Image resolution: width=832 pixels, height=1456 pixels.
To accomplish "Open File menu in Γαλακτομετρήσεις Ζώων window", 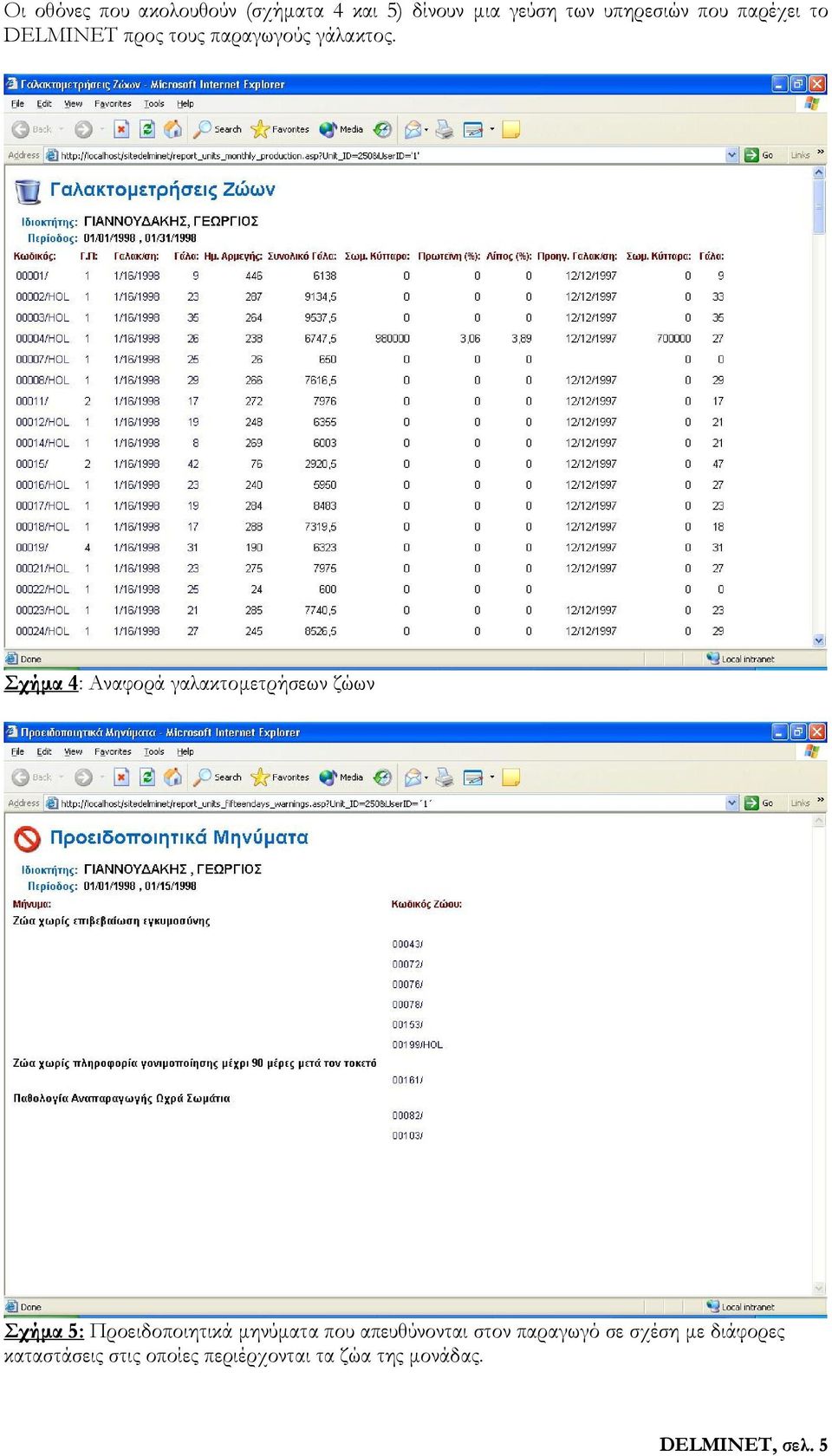I will click(17, 104).
